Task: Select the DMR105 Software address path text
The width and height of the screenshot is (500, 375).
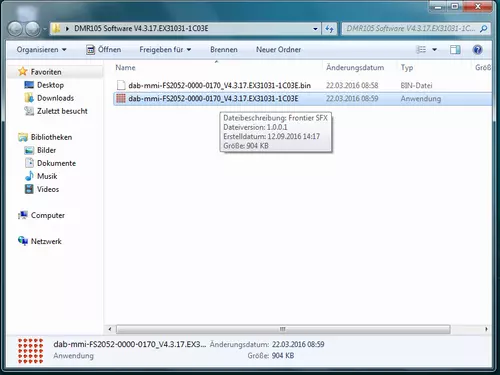Action: click(141, 29)
